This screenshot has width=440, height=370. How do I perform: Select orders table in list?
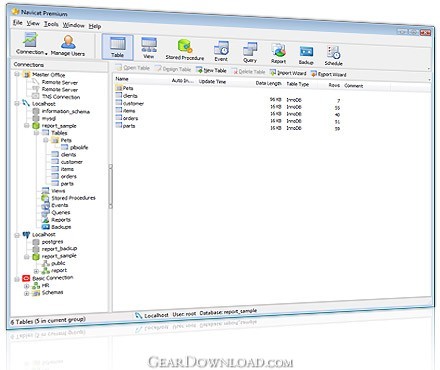tap(127, 118)
